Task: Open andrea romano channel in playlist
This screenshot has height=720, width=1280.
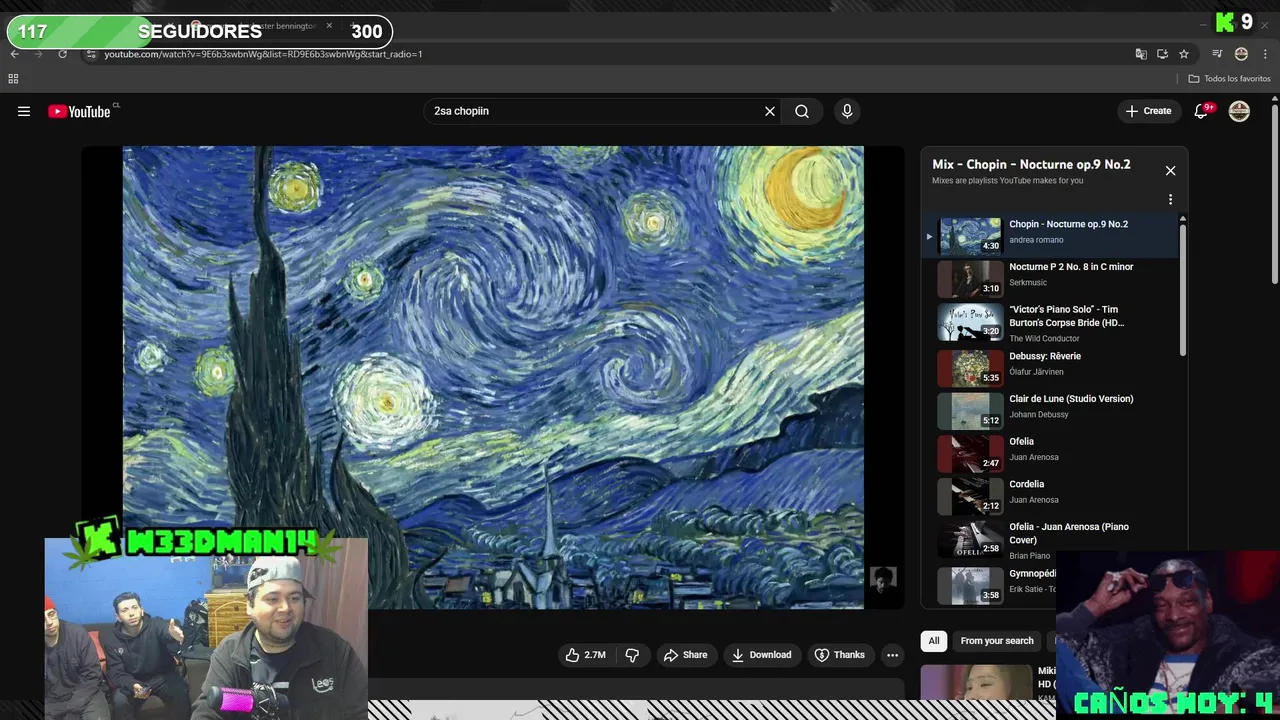Action: click(1036, 240)
